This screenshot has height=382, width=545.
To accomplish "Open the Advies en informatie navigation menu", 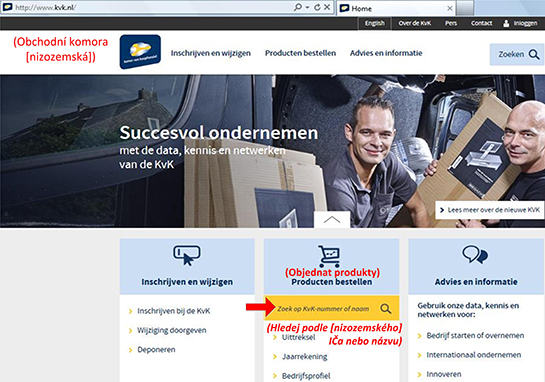I will click(386, 53).
